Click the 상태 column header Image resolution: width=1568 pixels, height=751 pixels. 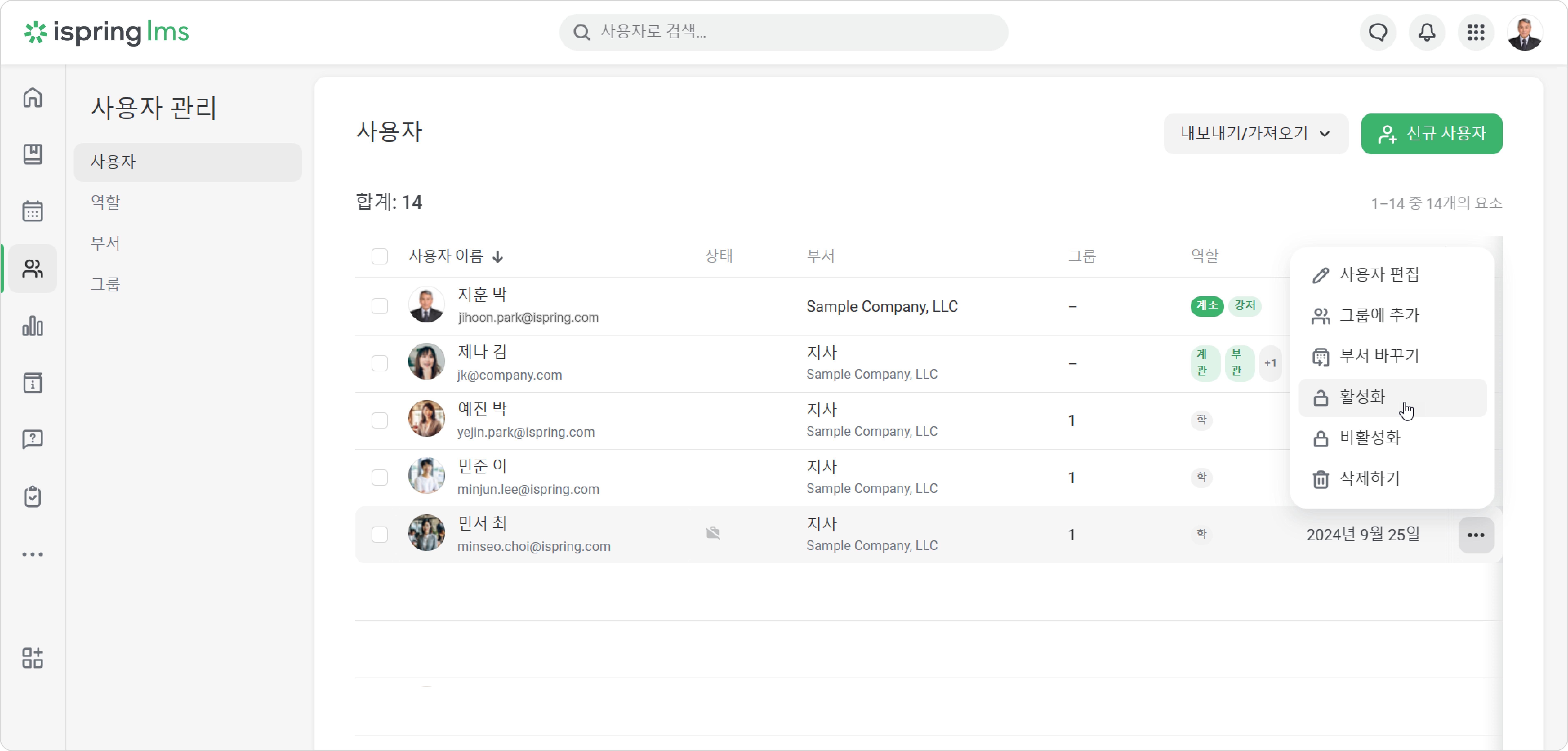click(x=719, y=256)
